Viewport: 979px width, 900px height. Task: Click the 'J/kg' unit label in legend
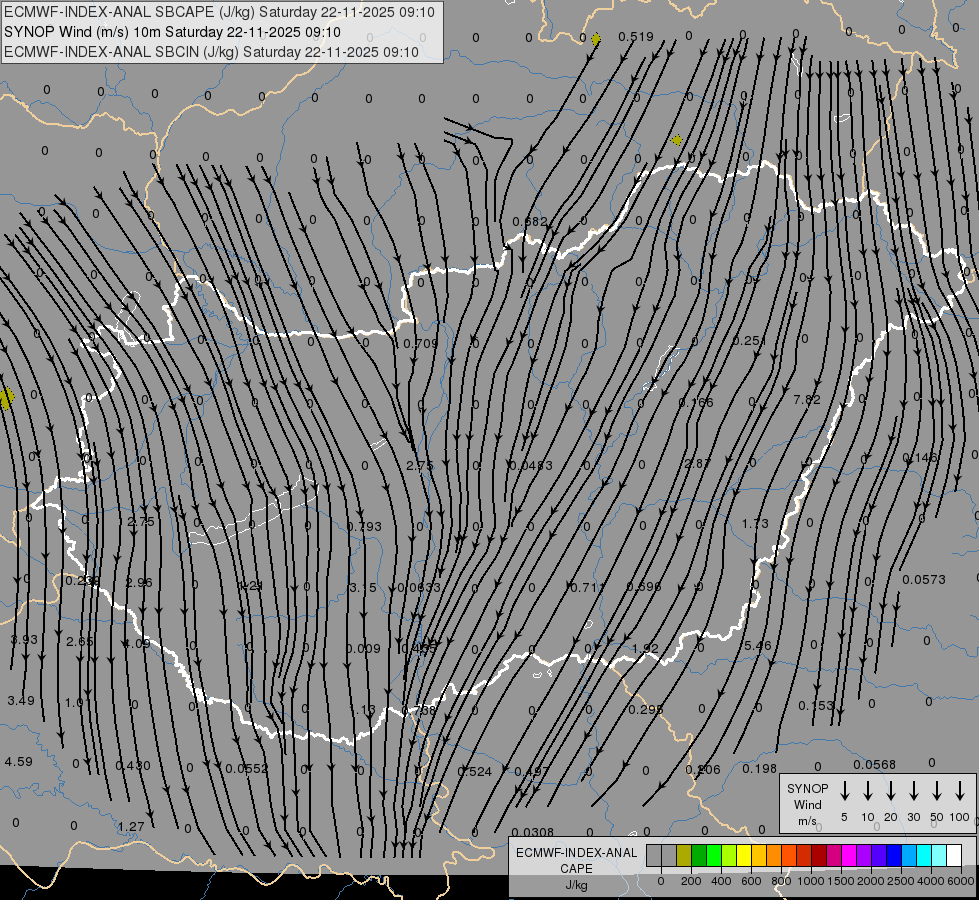576,885
